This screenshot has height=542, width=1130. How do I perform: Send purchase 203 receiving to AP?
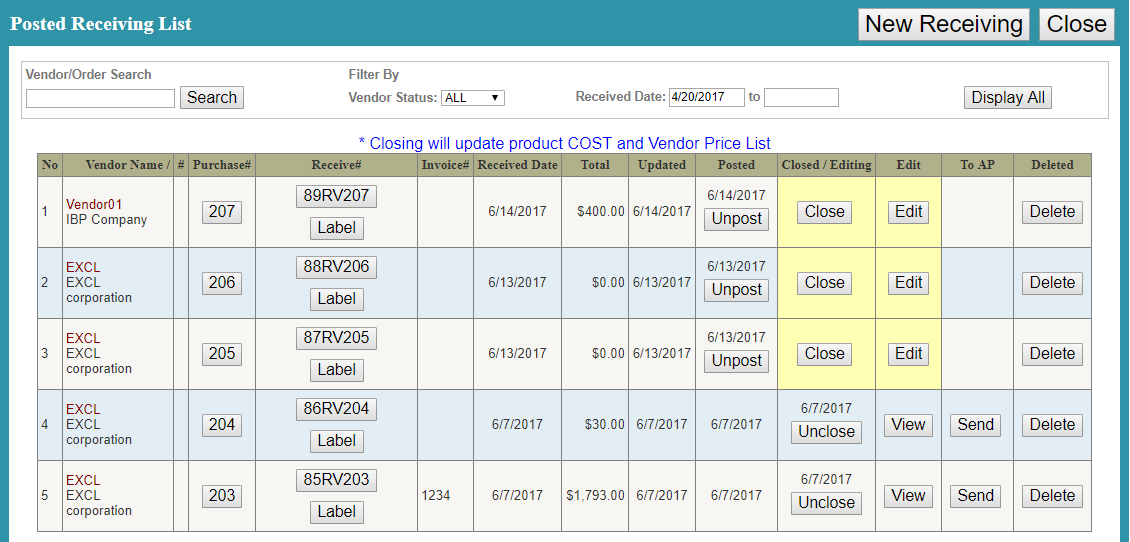tap(976, 496)
